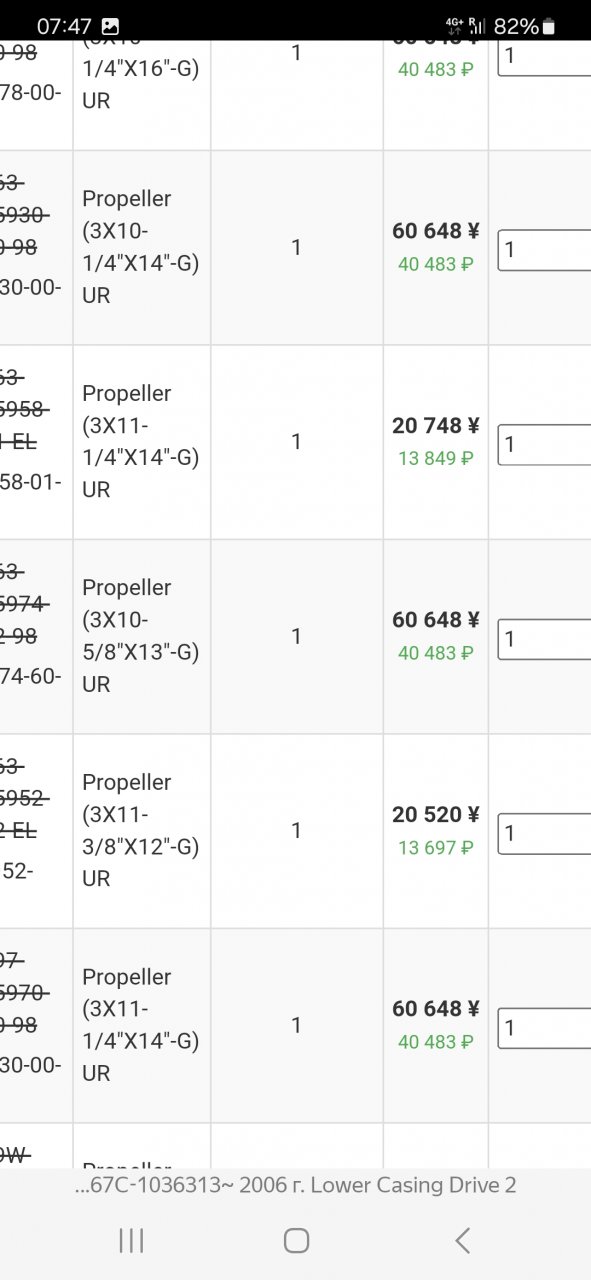Image resolution: width=591 pixels, height=1280 pixels.
Task: Tap the 4G+ signal indicator icon
Action: 455,27
